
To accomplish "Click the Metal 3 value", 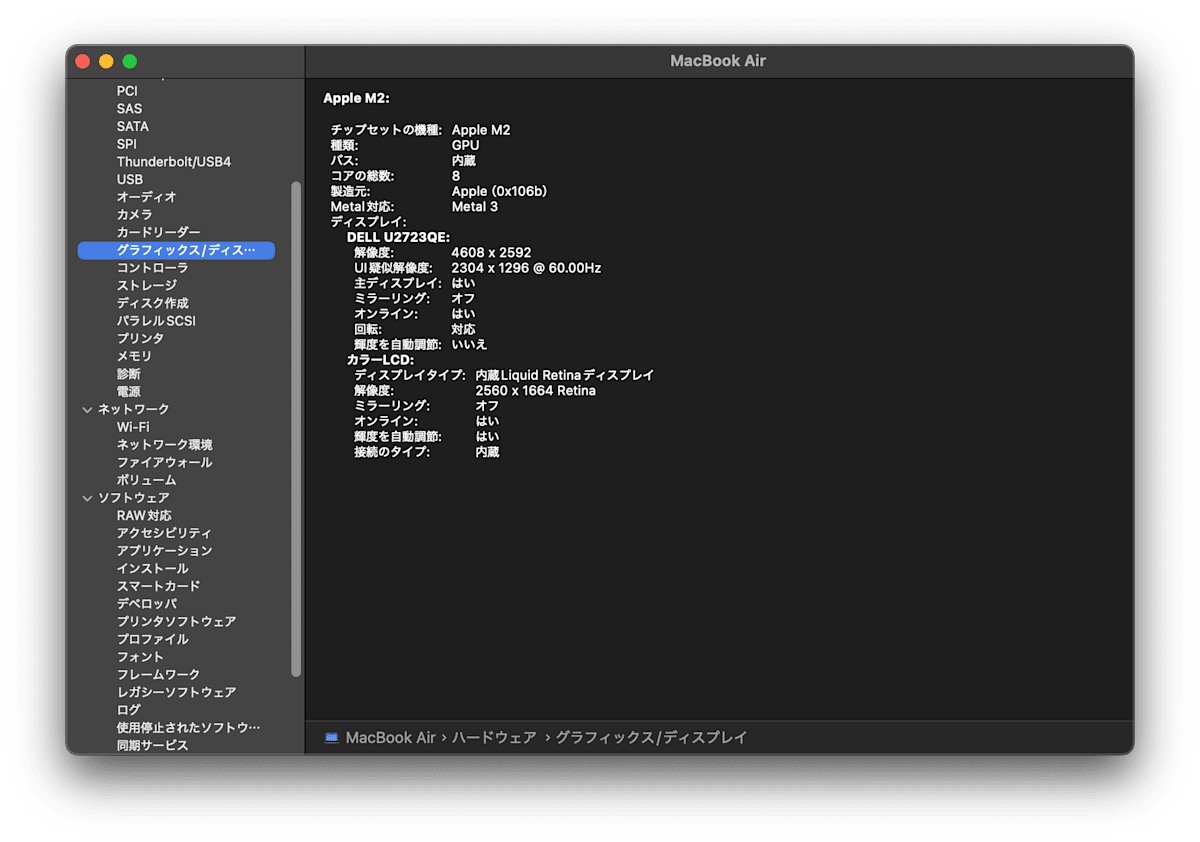I will (x=475, y=207).
